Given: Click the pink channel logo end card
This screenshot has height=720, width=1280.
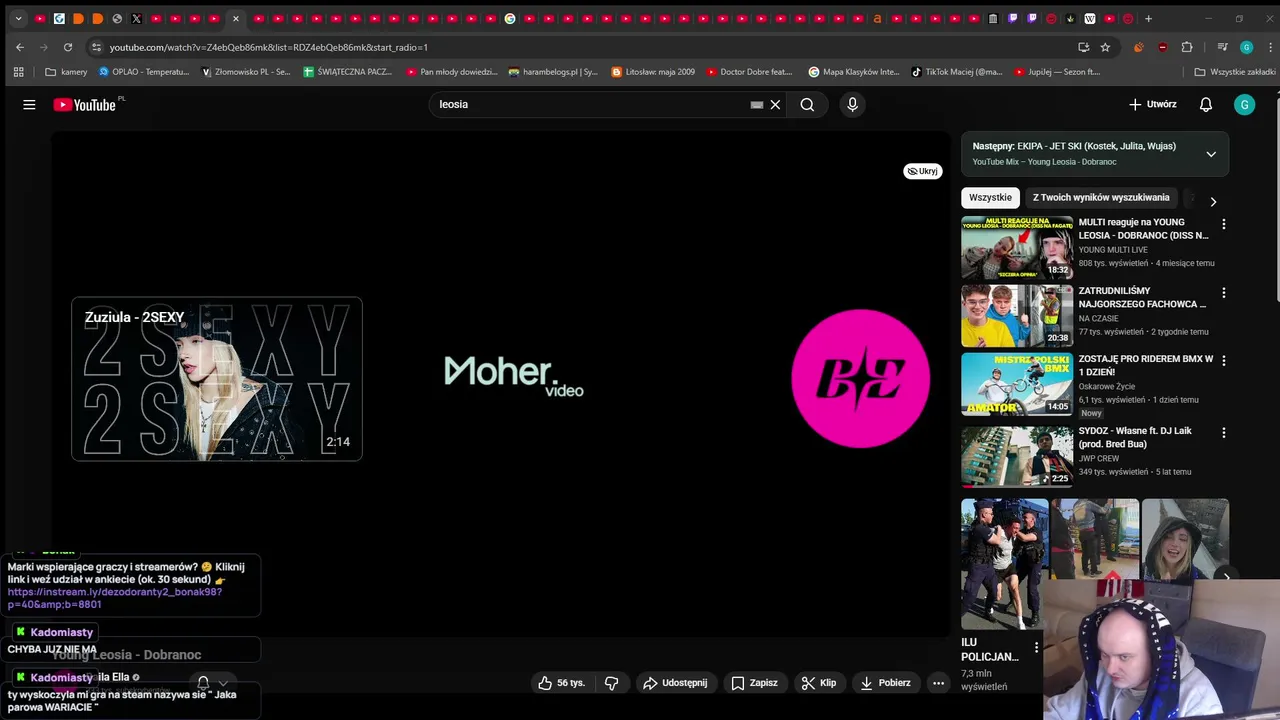Looking at the screenshot, I should point(860,378).
